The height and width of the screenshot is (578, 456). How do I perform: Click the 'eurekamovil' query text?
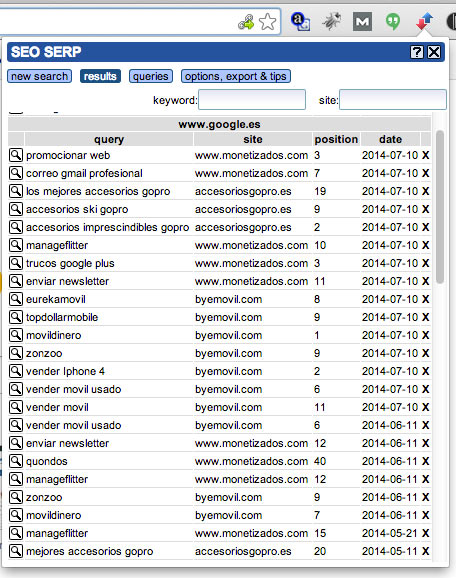(x=56, y=299)
